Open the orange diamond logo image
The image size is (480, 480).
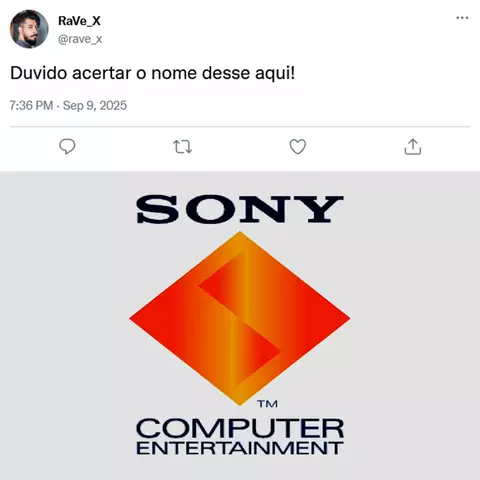[240, 319]
